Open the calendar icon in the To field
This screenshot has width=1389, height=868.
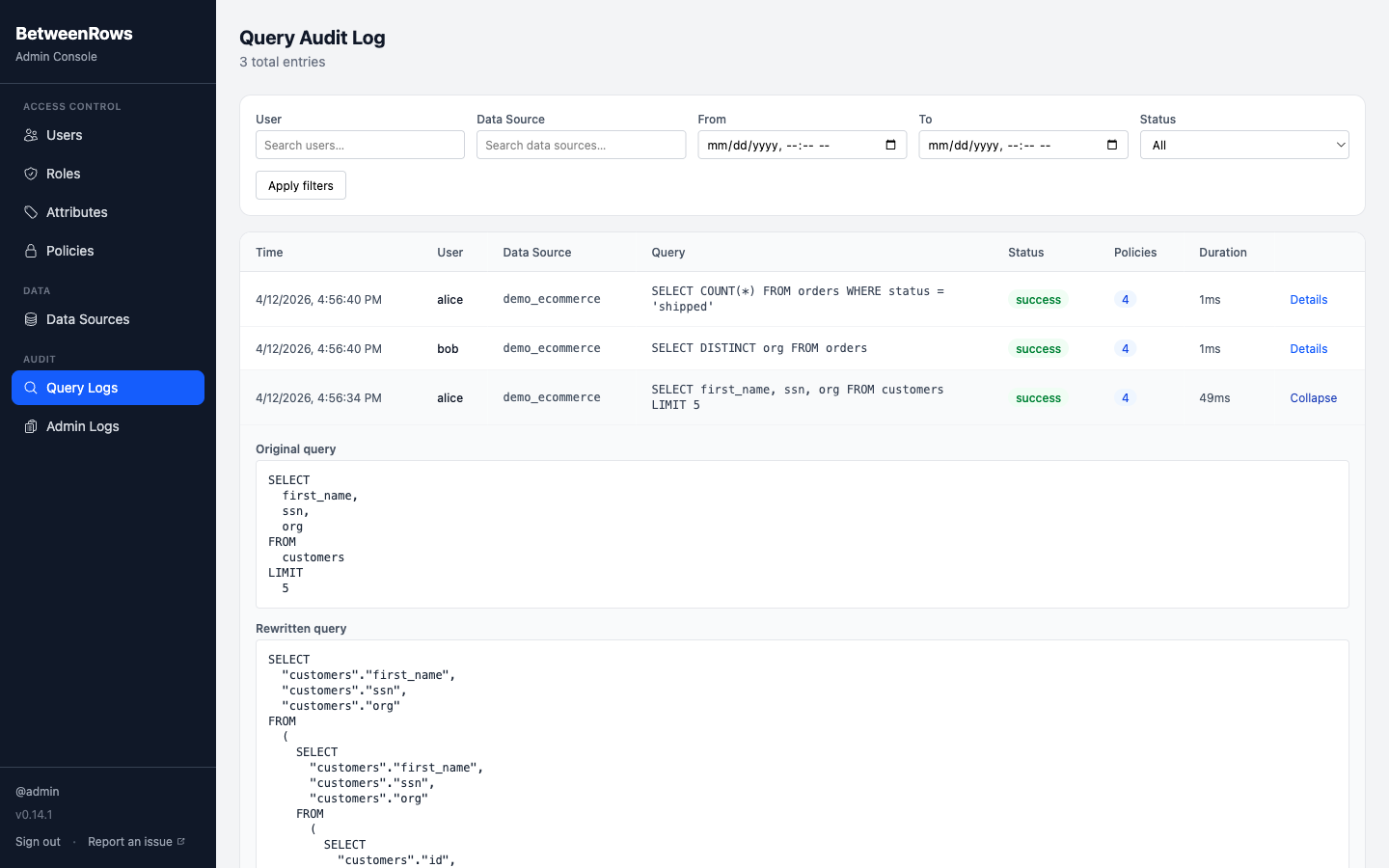click(x=1111, y=145)
